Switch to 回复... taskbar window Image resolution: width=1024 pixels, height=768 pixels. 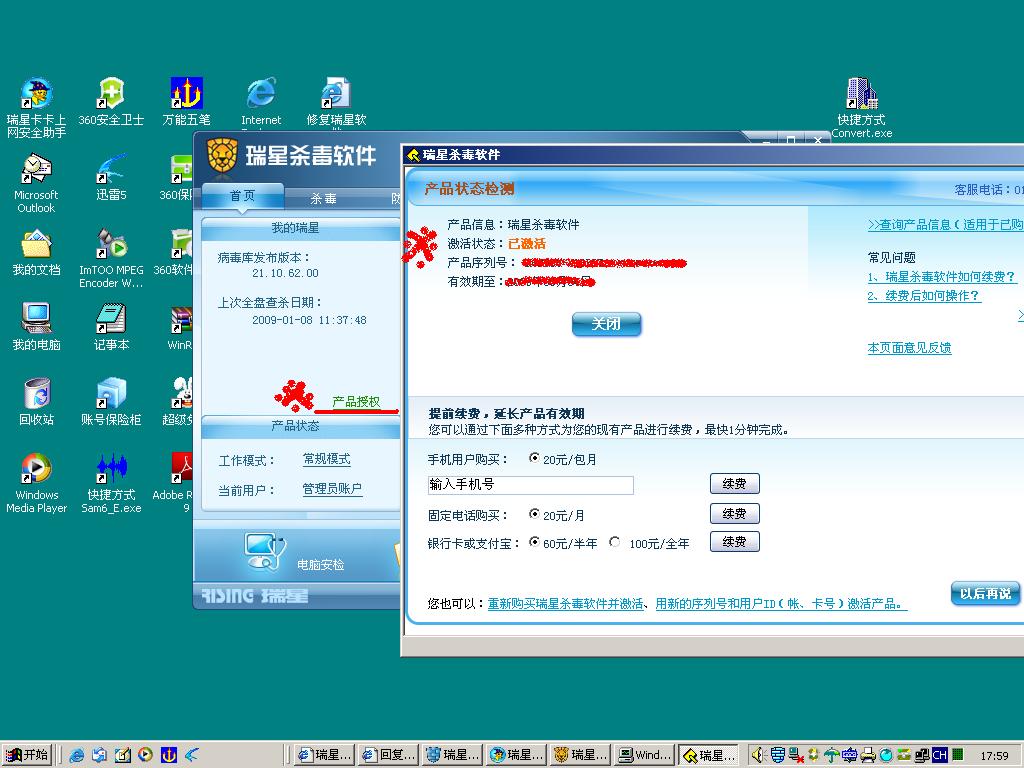click(x=388, y=755)
